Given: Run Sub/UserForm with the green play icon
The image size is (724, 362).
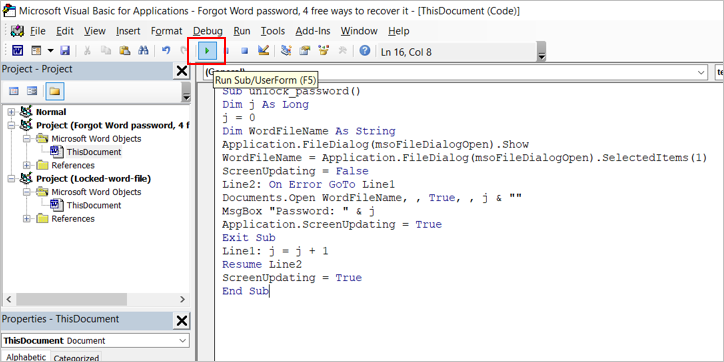Looking at the screenshot, I should coord(207,51).
